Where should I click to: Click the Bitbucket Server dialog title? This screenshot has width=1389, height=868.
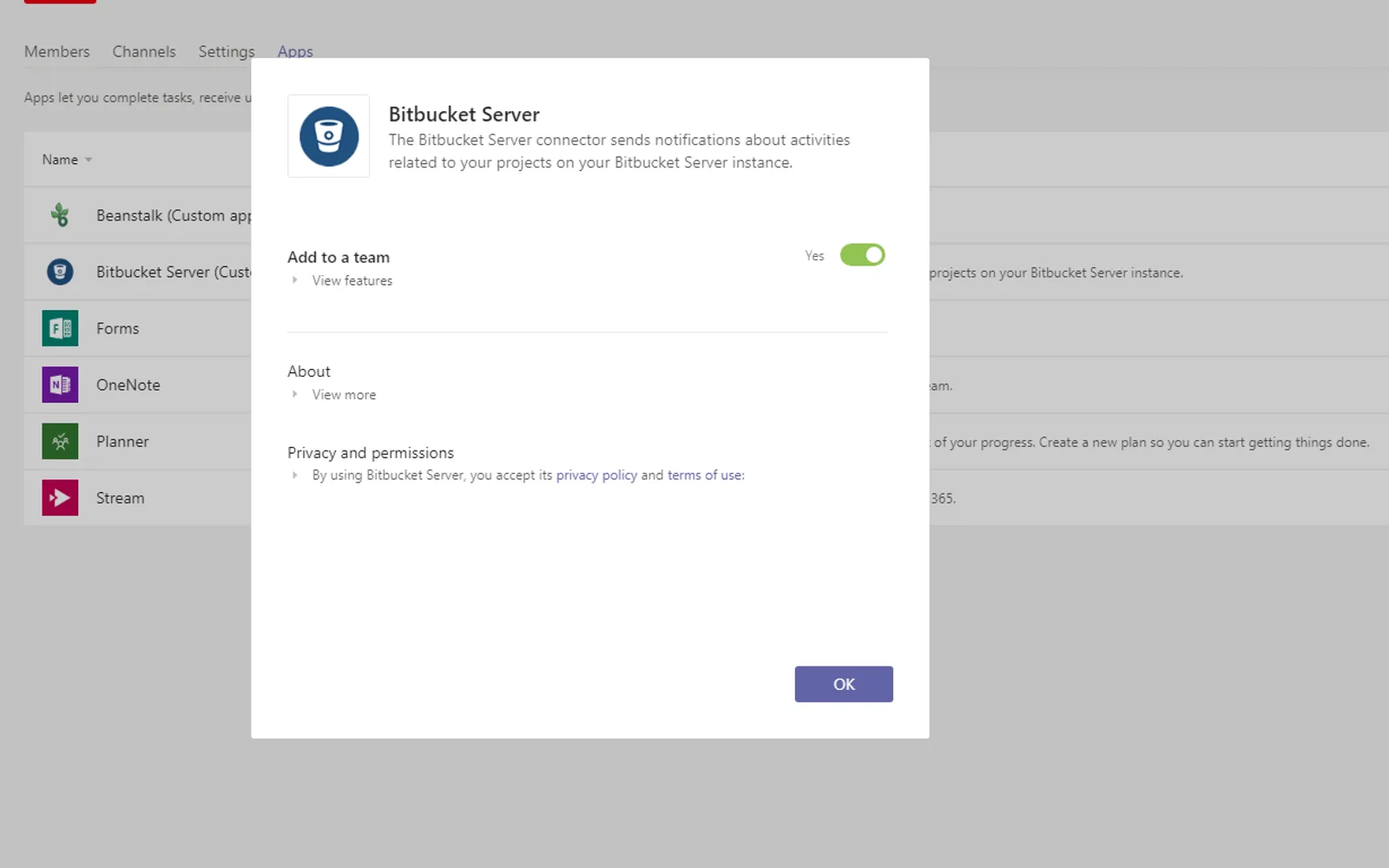tap(464, 115)
